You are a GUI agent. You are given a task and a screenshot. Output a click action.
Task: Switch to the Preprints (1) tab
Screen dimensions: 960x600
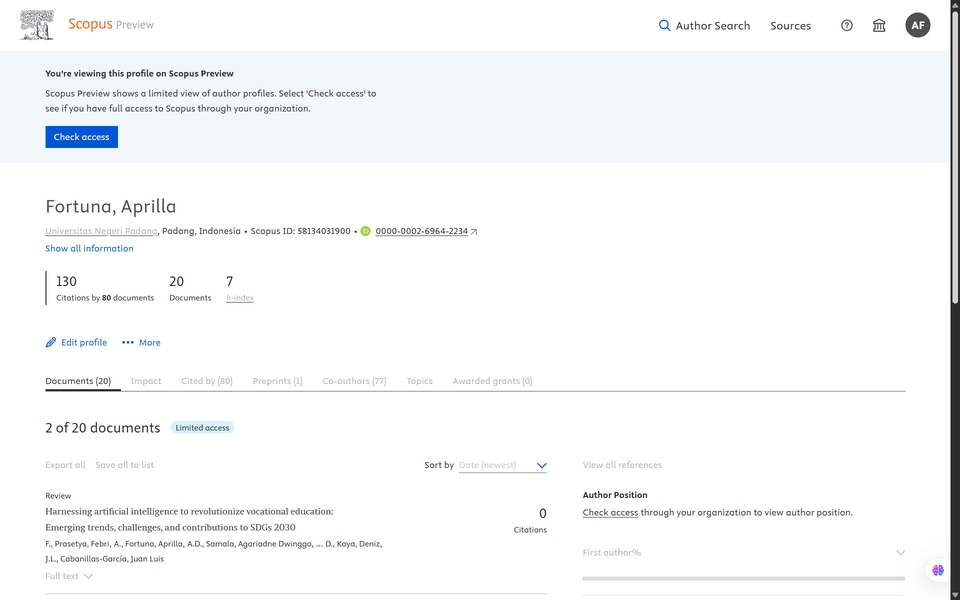pos(277,381)
